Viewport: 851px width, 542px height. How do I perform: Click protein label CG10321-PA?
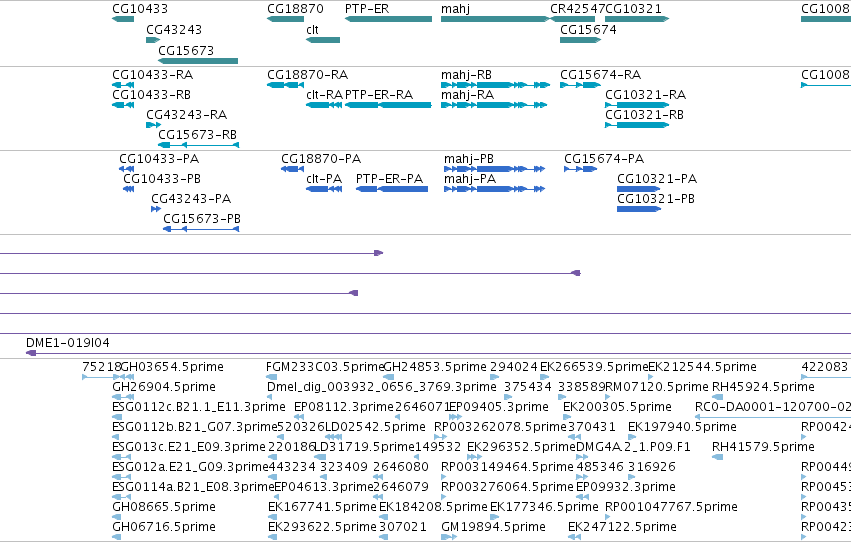(657, 179)
